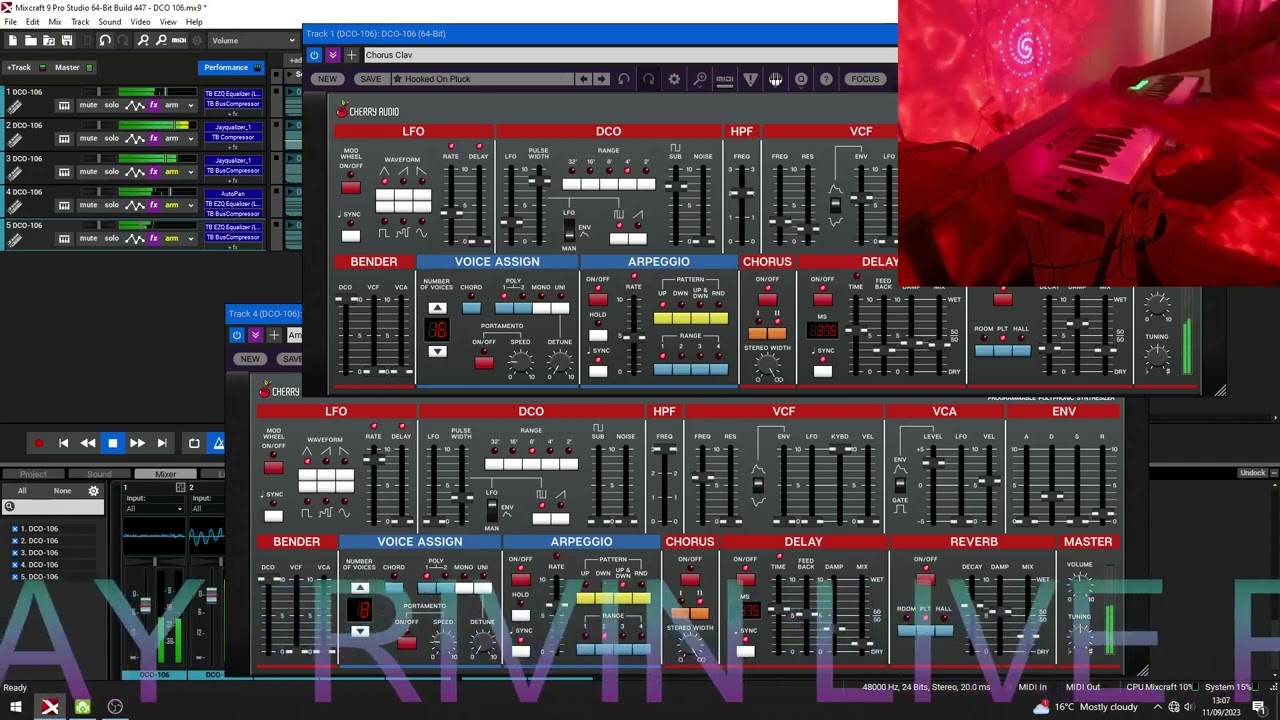
Task: Click the plus icon beside Chorus Clav
Action: tap(351, 55)
